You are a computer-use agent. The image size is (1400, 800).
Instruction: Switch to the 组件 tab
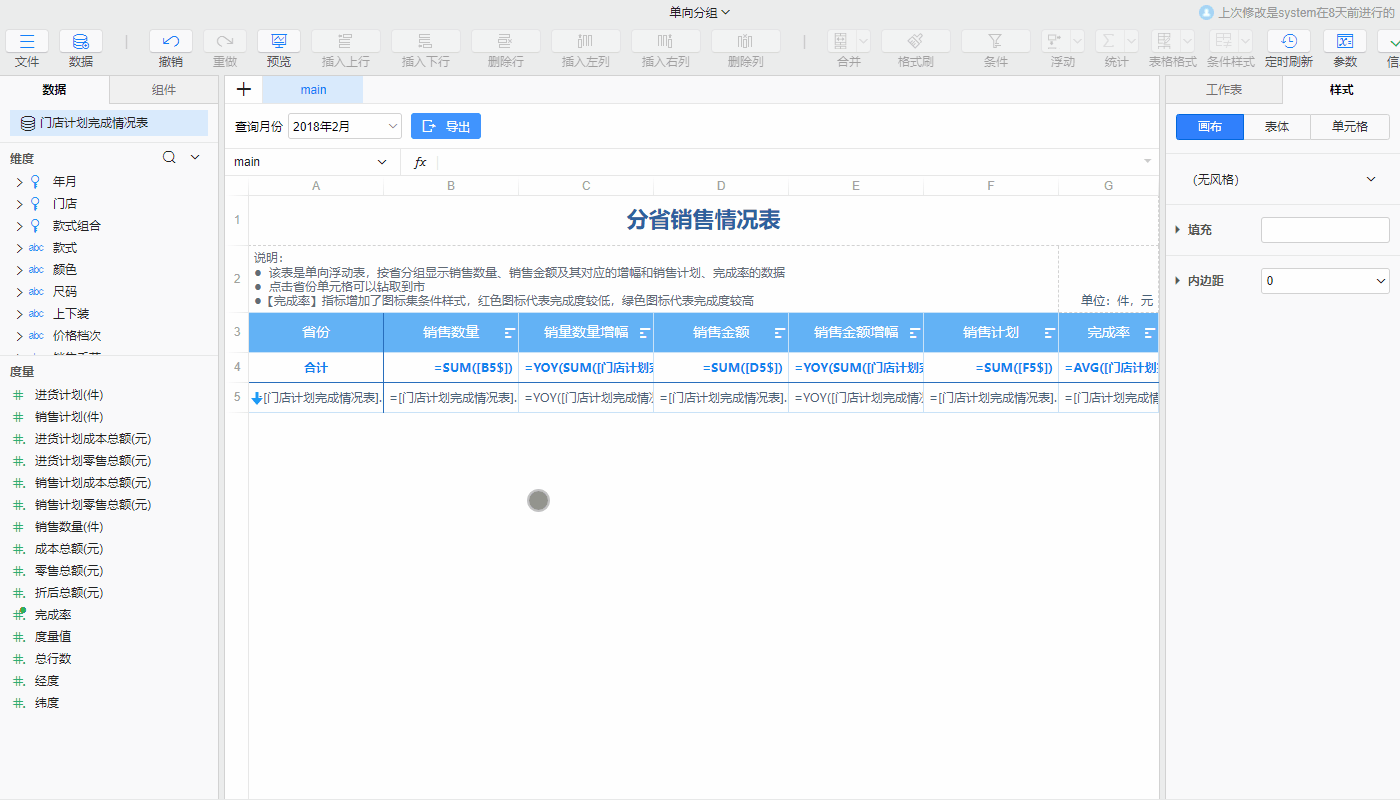163,89
